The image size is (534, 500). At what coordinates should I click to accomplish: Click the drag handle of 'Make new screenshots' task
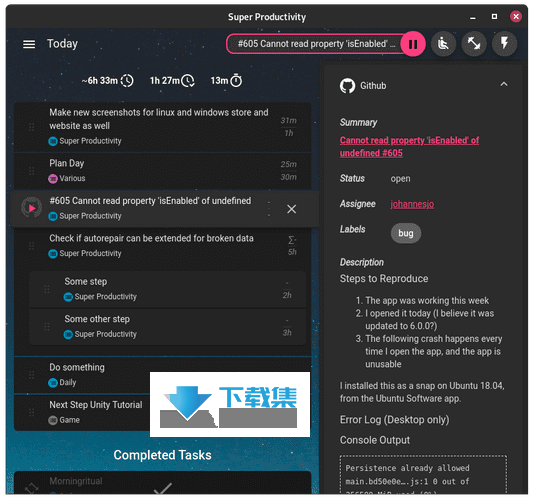(32, 127)
